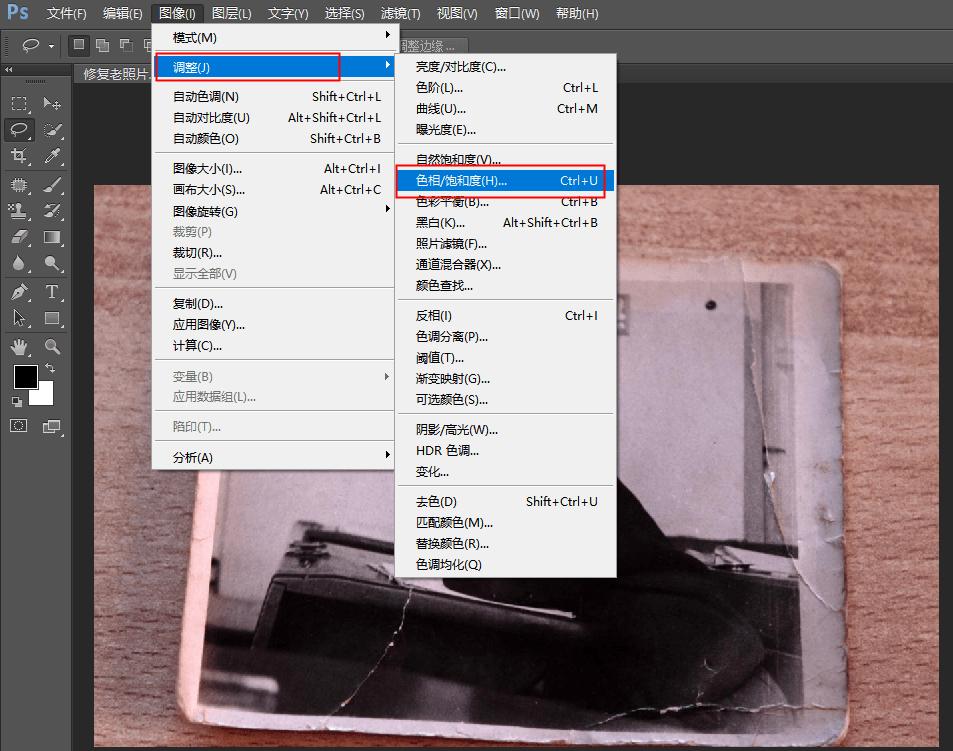Toggle the screen display mode
The image size is (953, 751).
pos(52,426)
